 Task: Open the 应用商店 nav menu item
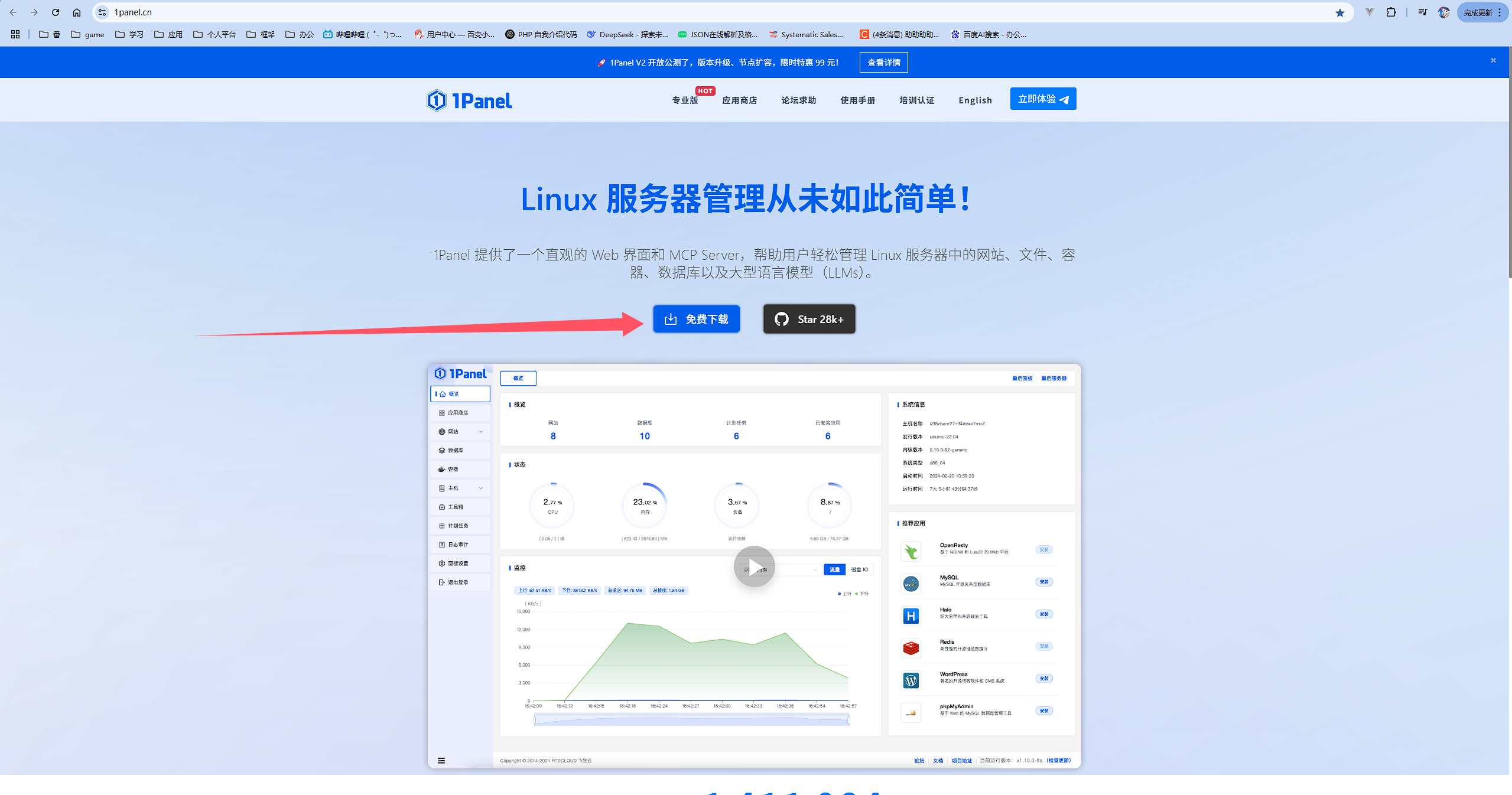click(x=739, y=100)
